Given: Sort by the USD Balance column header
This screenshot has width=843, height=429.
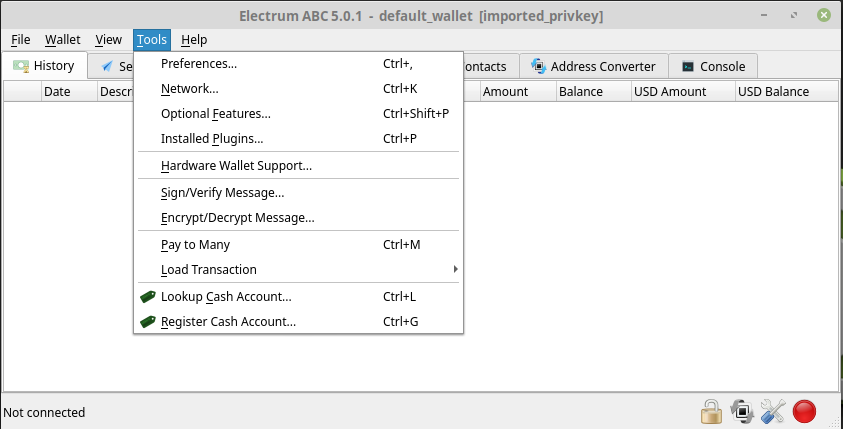Looking at the screenshot, I should pos(773,91).
